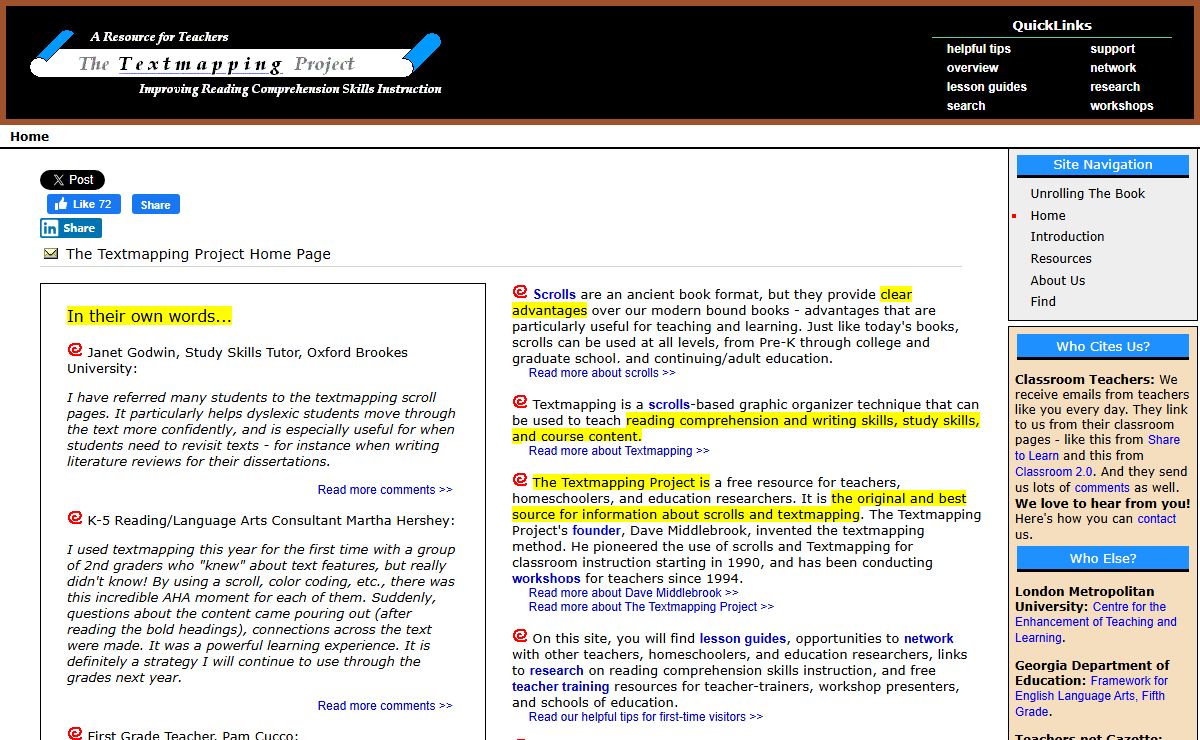Click the 'Home' breadcrumb link
Screen dimensions: 1200x740
pyautogui.click(x=30, y=137)
